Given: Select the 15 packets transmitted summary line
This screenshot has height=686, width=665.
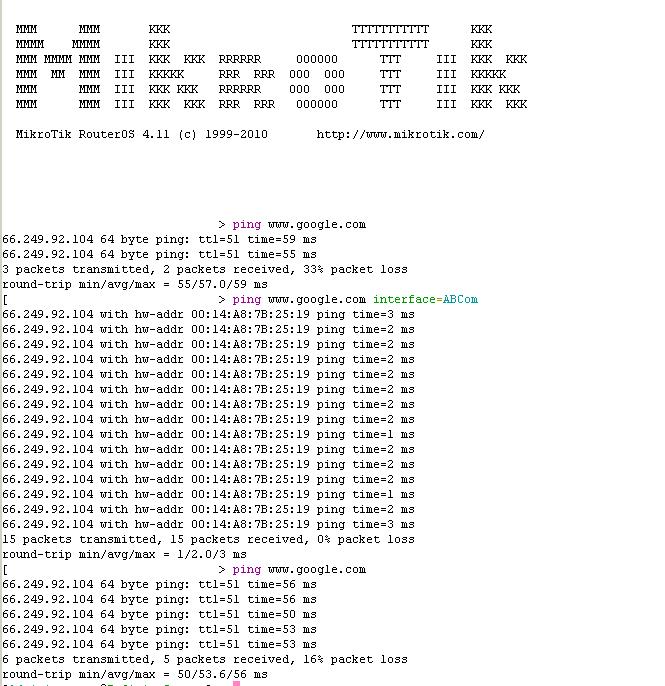Looking at the screenshot, I should pyautogui.click(x=208, y=539).
